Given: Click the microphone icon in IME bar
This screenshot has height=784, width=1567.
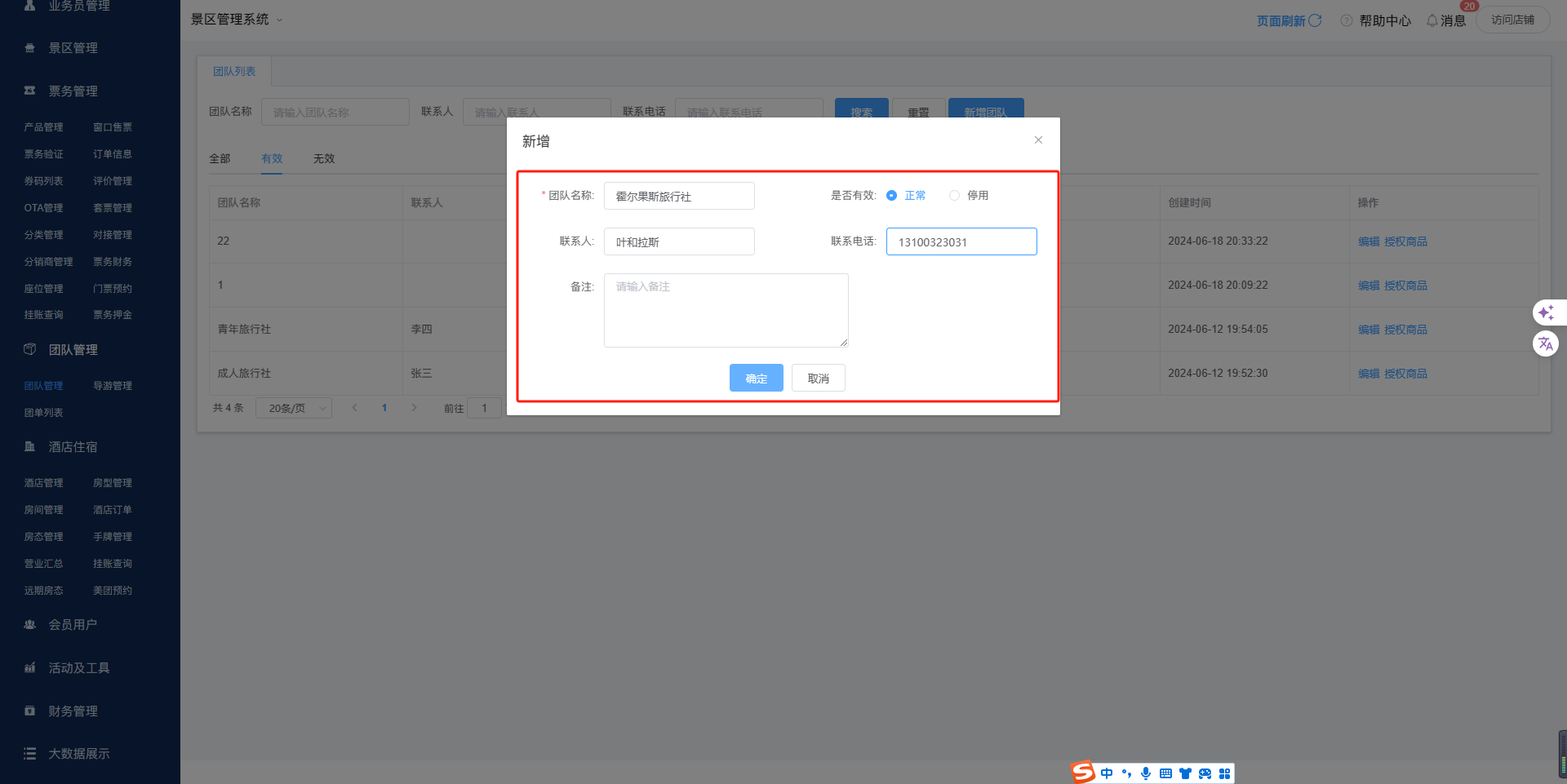Looking at the screenshot, I should (1146, 773).
